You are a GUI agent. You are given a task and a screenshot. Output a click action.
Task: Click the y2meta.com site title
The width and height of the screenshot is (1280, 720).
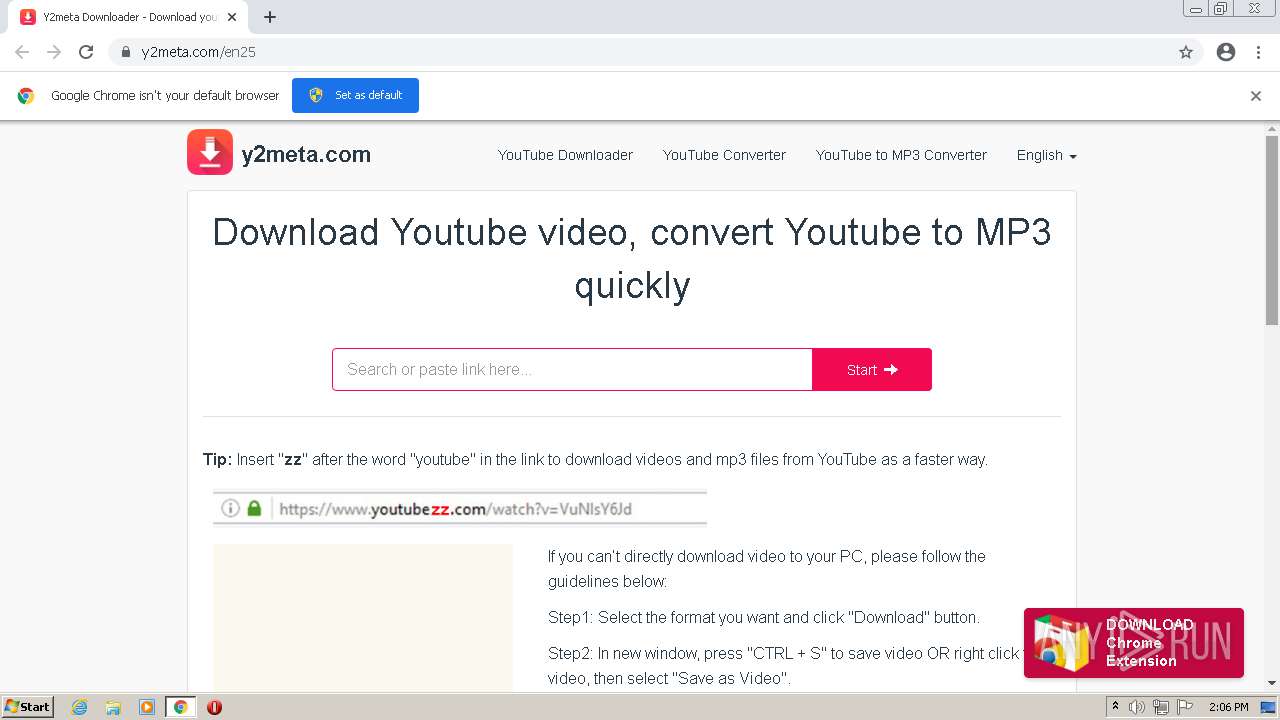coord(306,154)
